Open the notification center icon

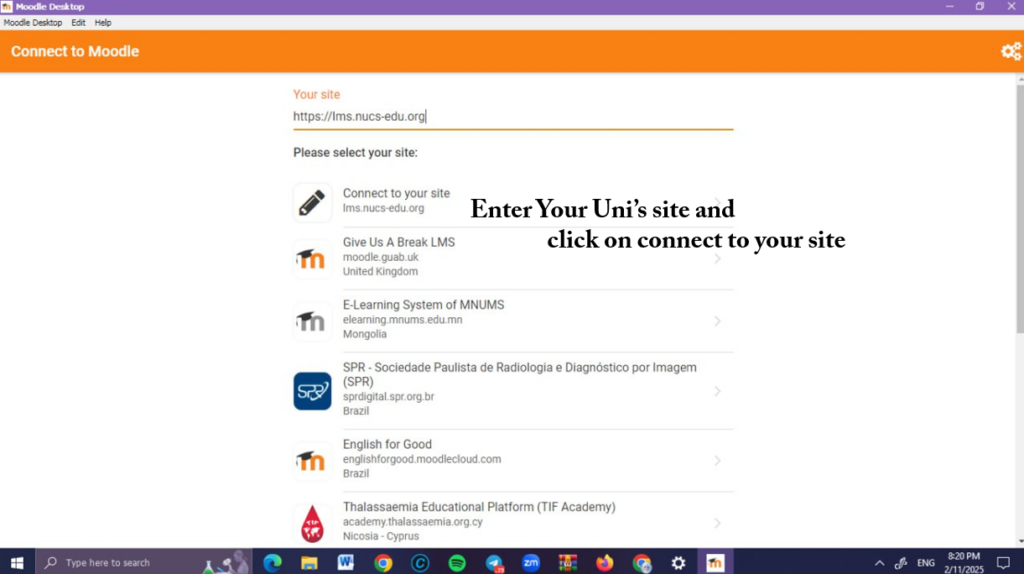pos(1003,562)
